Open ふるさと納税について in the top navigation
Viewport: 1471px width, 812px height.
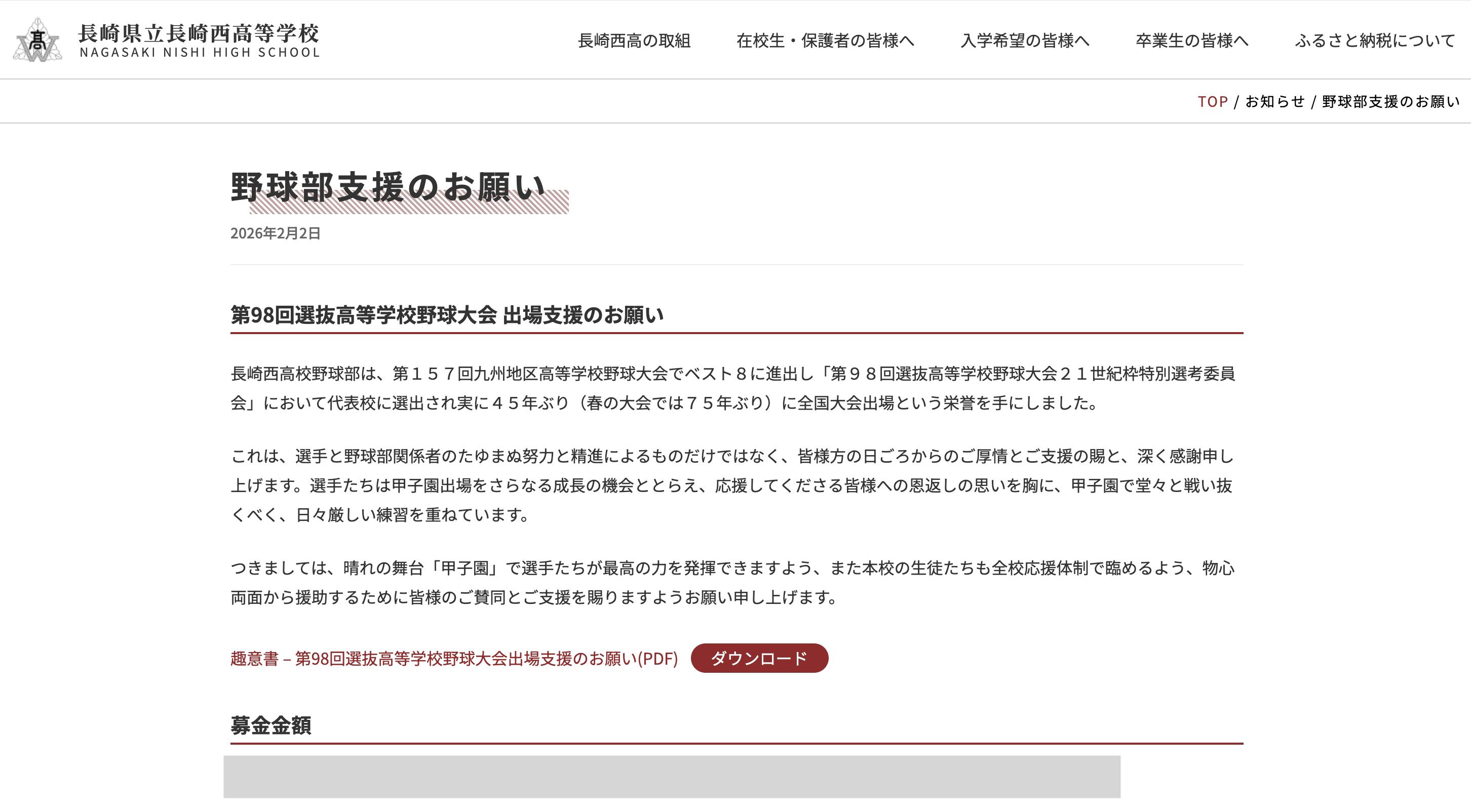pyautogui.click(x=1374, y=40)
